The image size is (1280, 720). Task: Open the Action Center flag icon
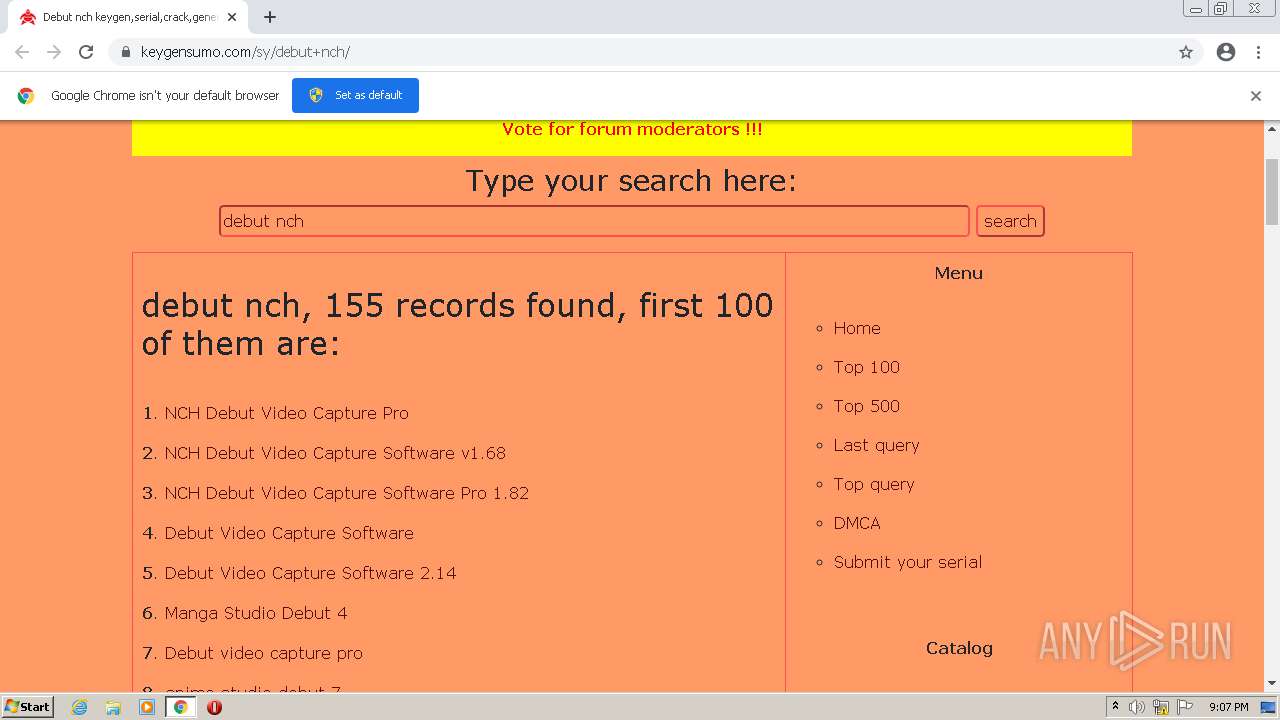click(1185, 707)
